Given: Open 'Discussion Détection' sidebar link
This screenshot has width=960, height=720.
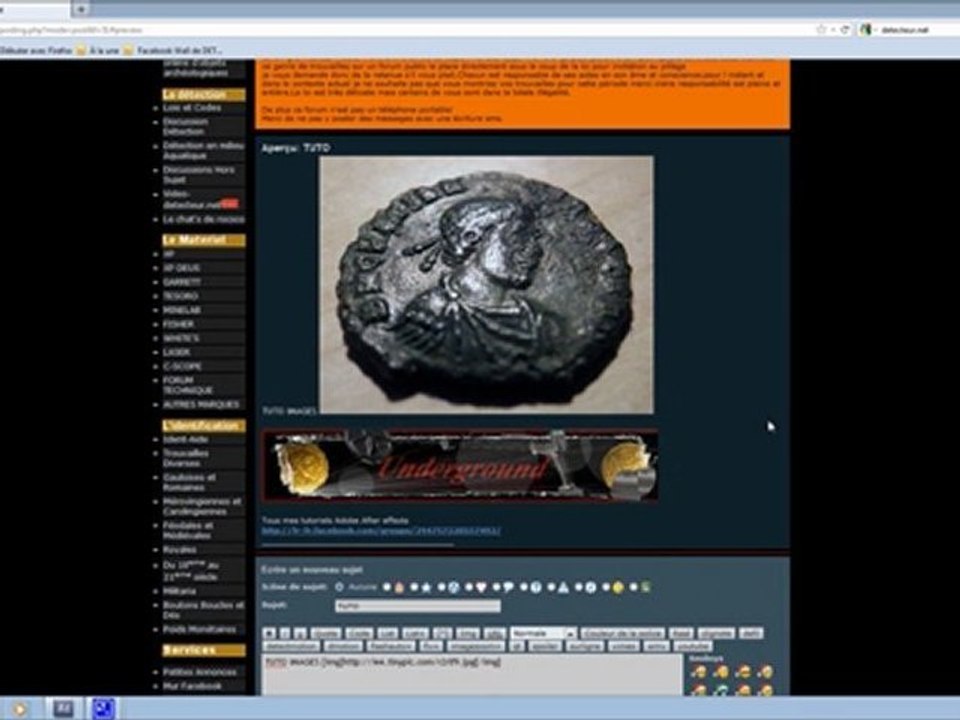Looking at the screenshot, I should pyautogui.click(x=186, y=126).
